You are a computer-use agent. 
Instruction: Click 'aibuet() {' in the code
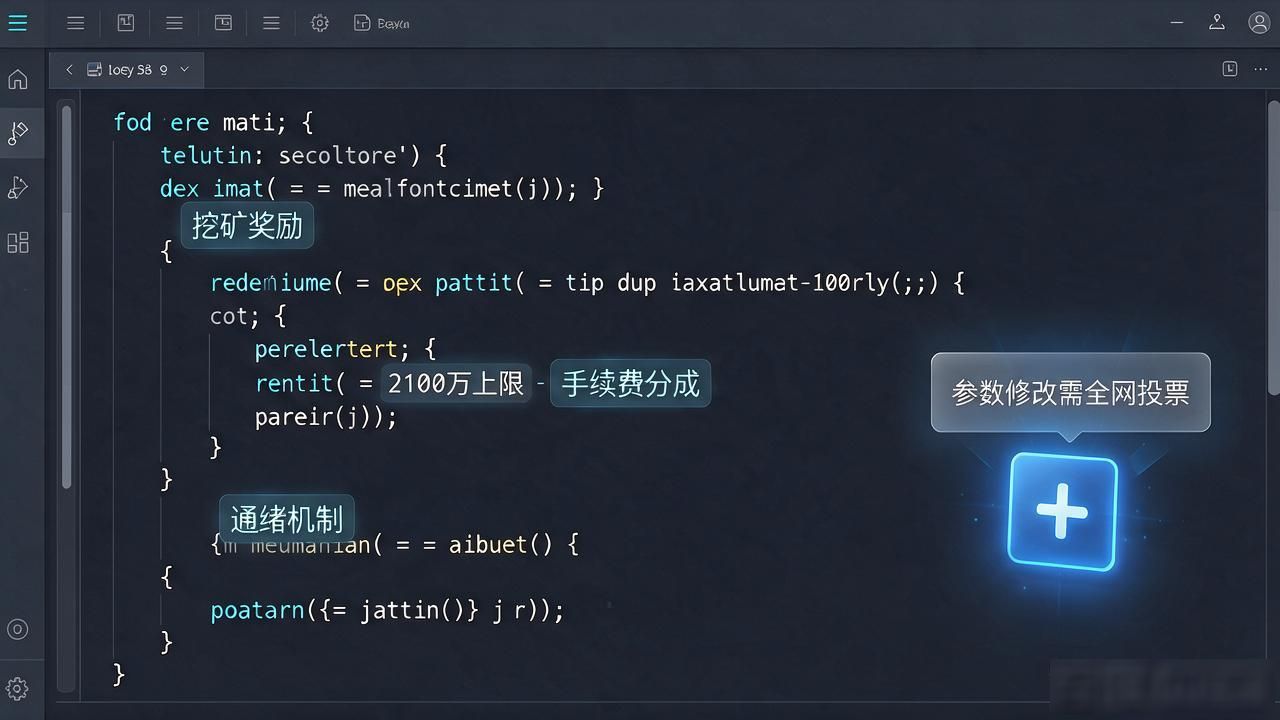pos(513,544)
